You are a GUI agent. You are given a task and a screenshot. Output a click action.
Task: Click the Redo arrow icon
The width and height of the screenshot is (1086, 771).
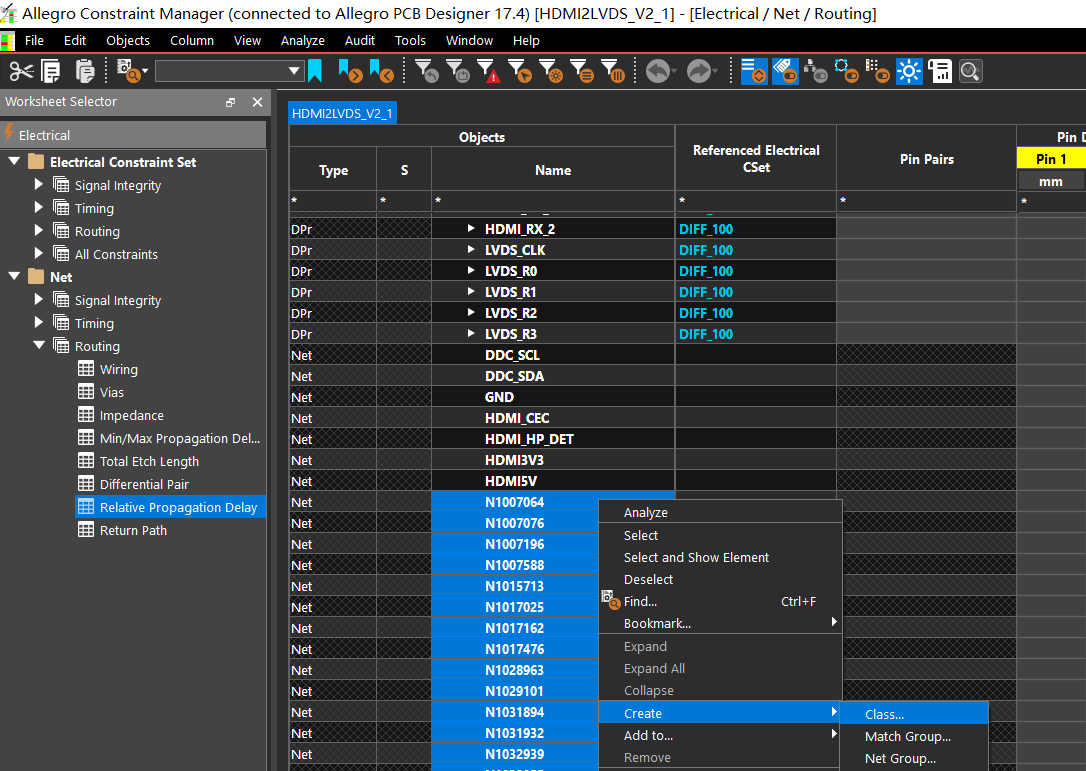pyautogui.click(x=700, y=71)
